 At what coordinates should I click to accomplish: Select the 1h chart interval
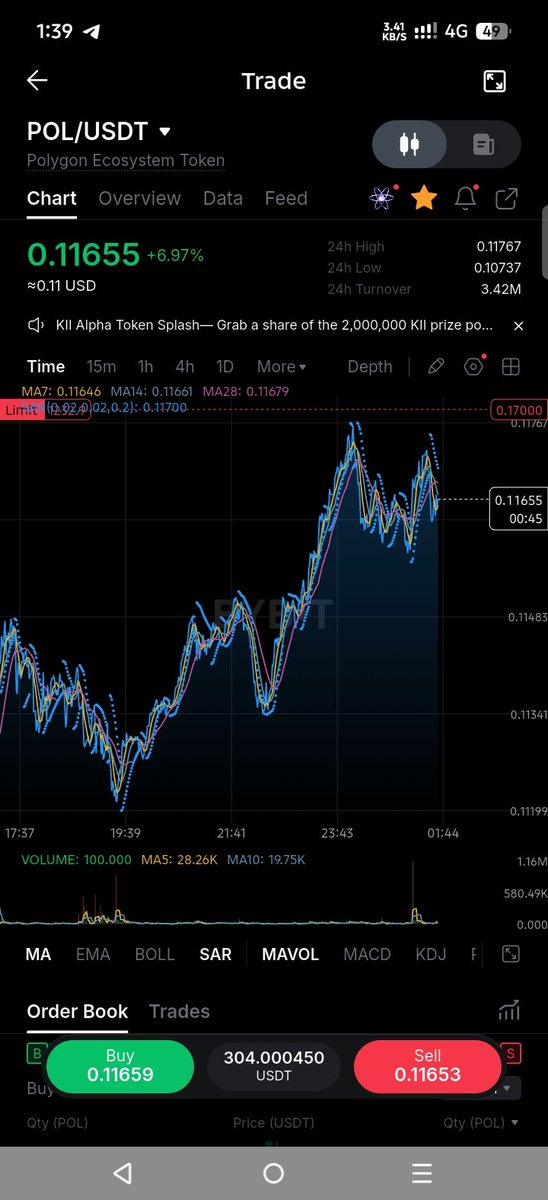coord(146,366)
